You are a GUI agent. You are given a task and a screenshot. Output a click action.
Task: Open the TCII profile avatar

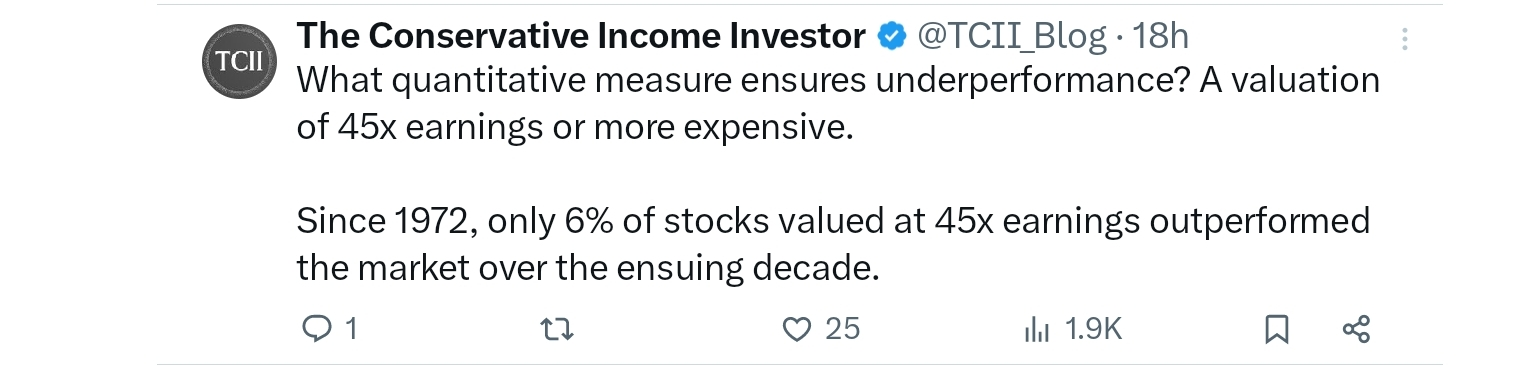(239, 61)
